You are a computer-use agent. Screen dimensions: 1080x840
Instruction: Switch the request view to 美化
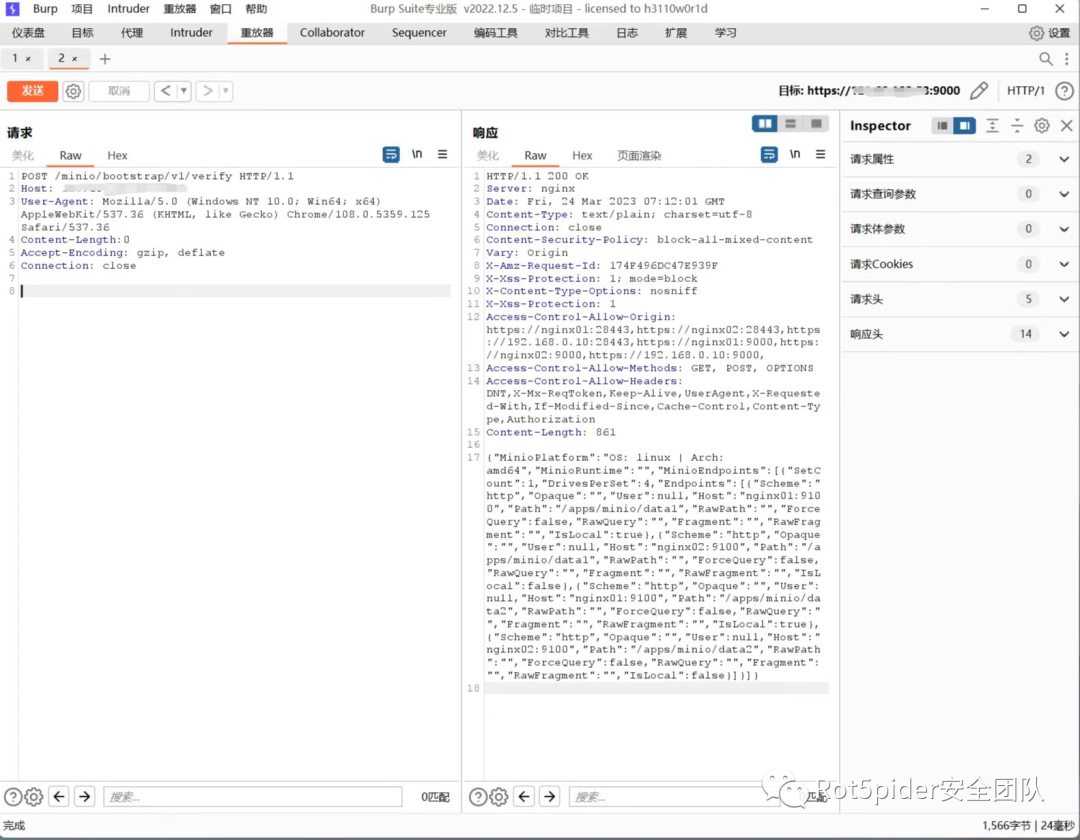pyautogui.click(x=23, y=156)
